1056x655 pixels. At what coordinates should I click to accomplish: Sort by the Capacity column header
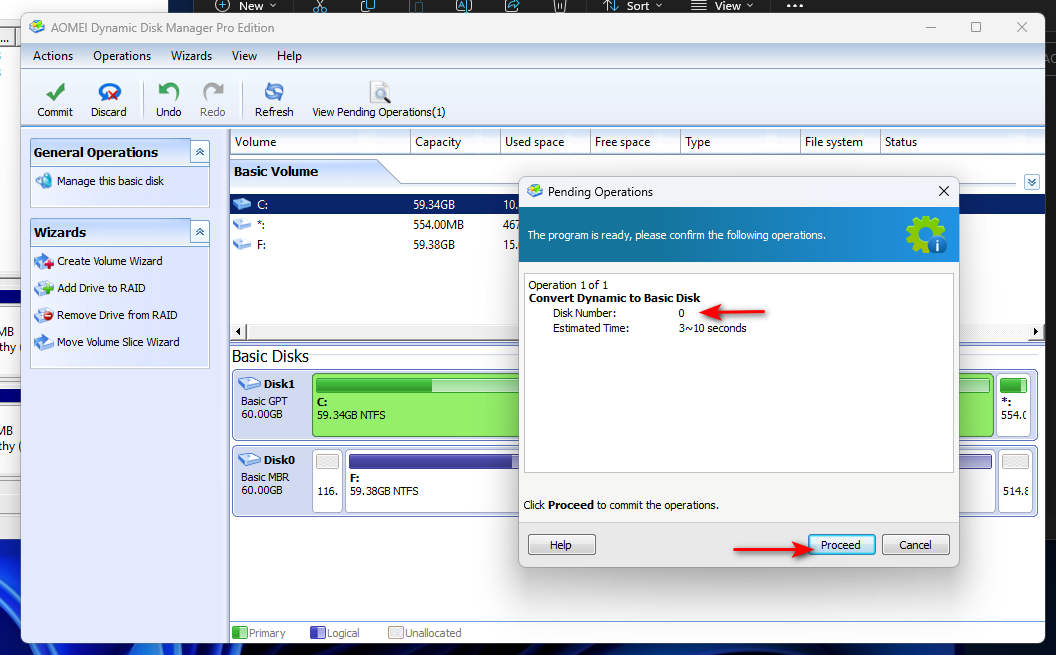point(455,142)
